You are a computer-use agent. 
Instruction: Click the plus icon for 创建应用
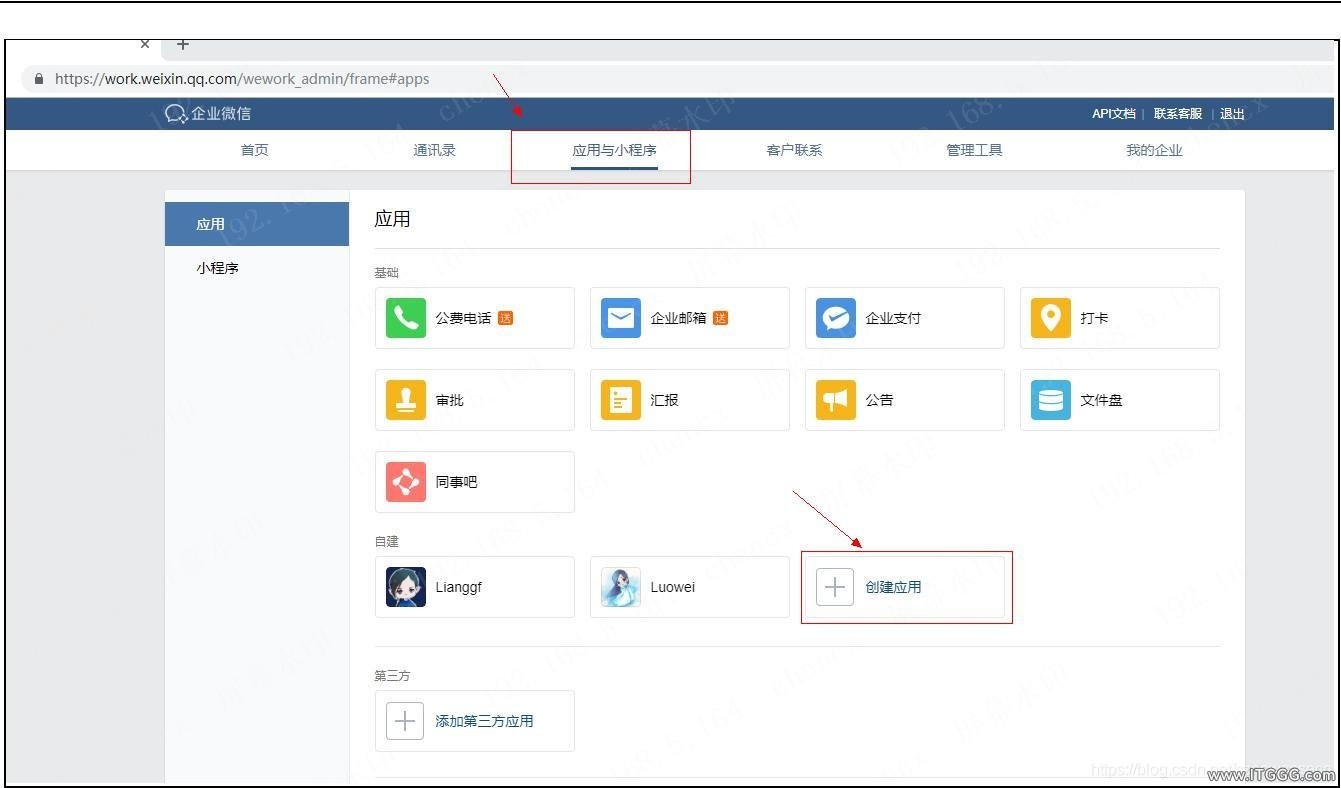coord(835,587)
